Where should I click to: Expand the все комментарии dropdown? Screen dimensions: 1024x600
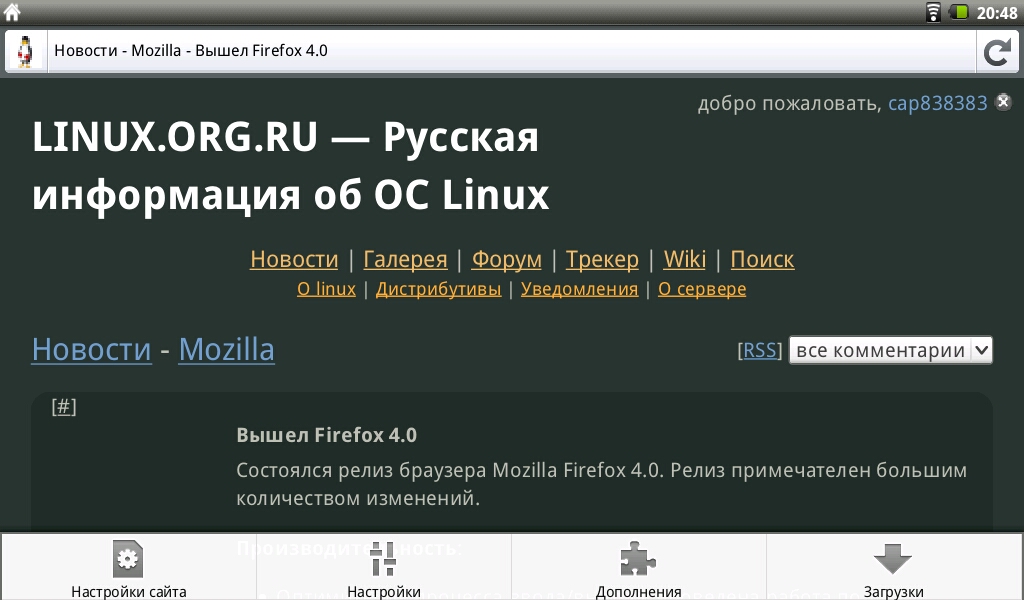[x=891, y=351]
